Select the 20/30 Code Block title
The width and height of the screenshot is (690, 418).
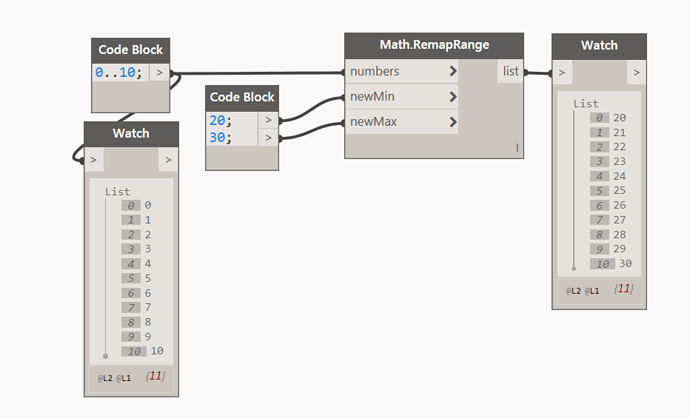(x=242, y=97)
